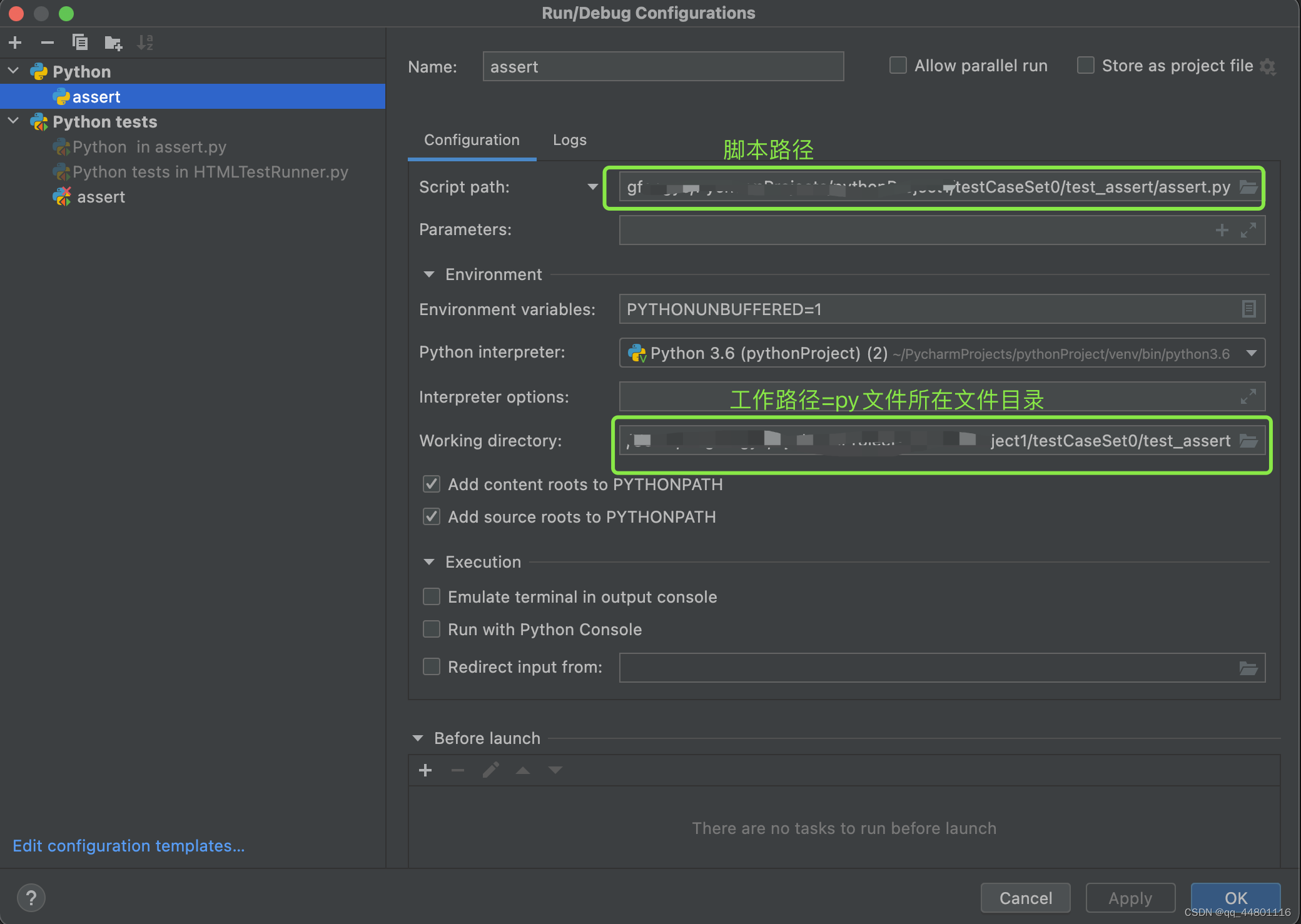Click the add new configuration plus icon
This screenshot has height=924, width=1301.
point(15,43)
